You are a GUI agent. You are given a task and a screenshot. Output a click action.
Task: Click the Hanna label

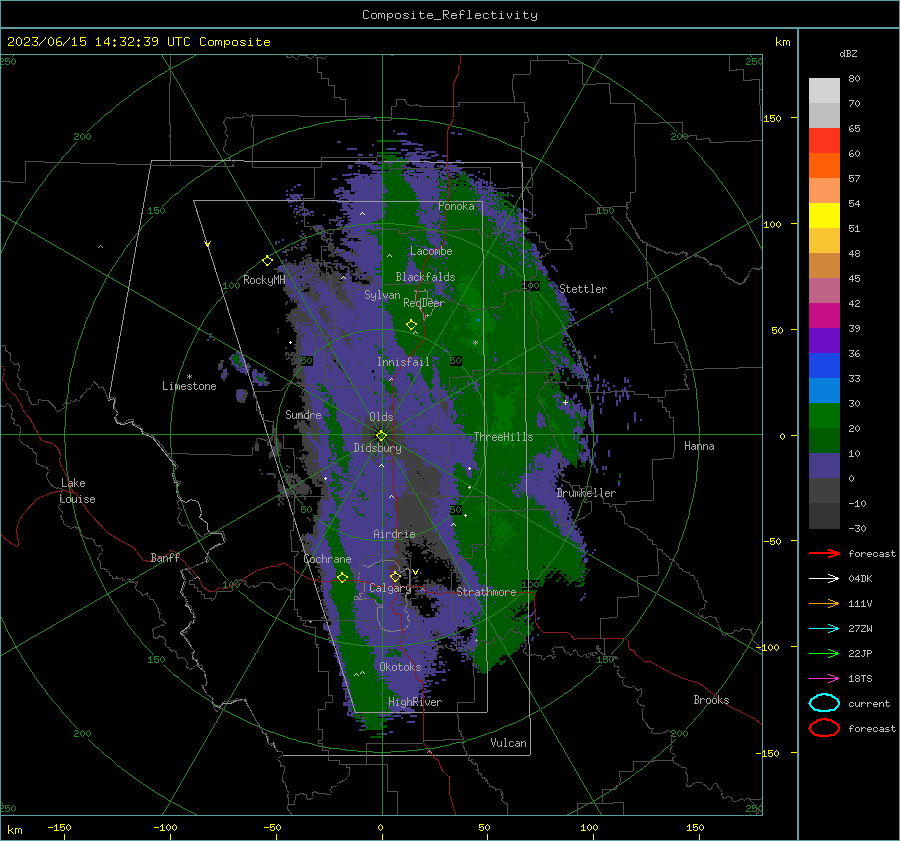(699, 446)
